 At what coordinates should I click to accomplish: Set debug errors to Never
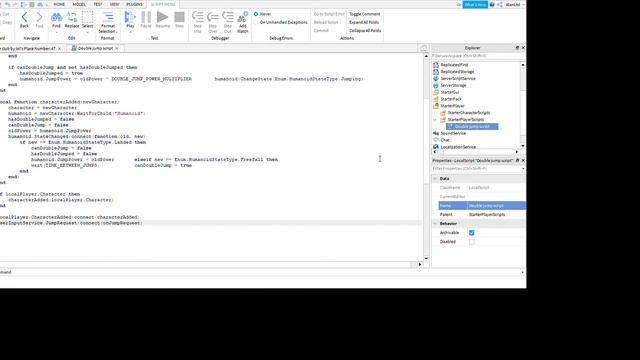click(262, 14)
